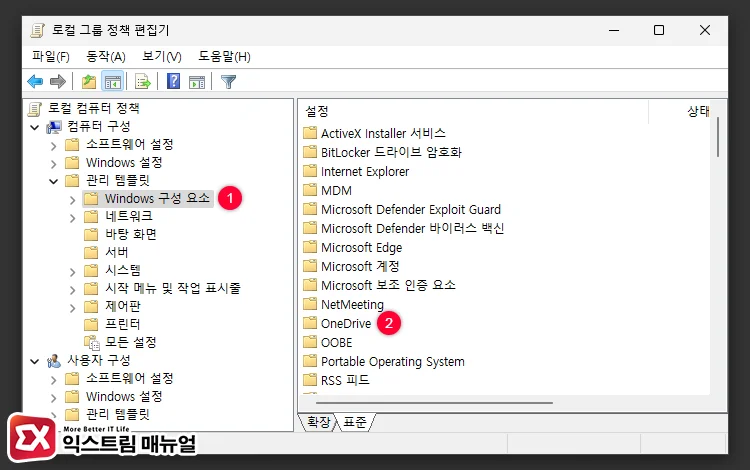750x470 pixels.
Task: Expand 시작 메뉴 및 작업 표시줄 node
Action: [72, 290]
